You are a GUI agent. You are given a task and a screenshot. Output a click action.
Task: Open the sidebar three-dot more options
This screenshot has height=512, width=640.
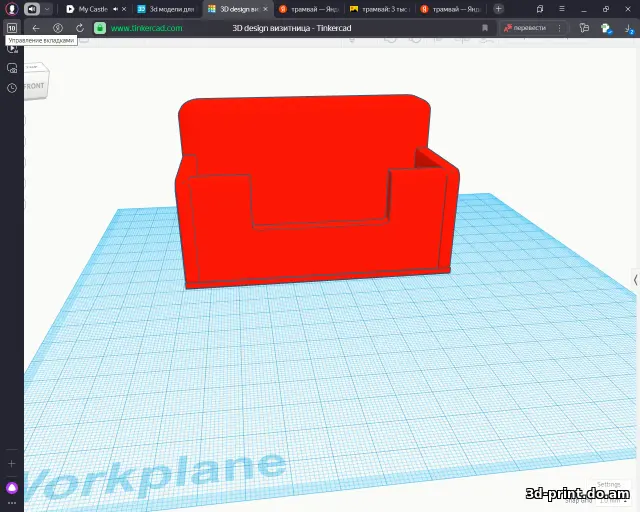[12, 503]
